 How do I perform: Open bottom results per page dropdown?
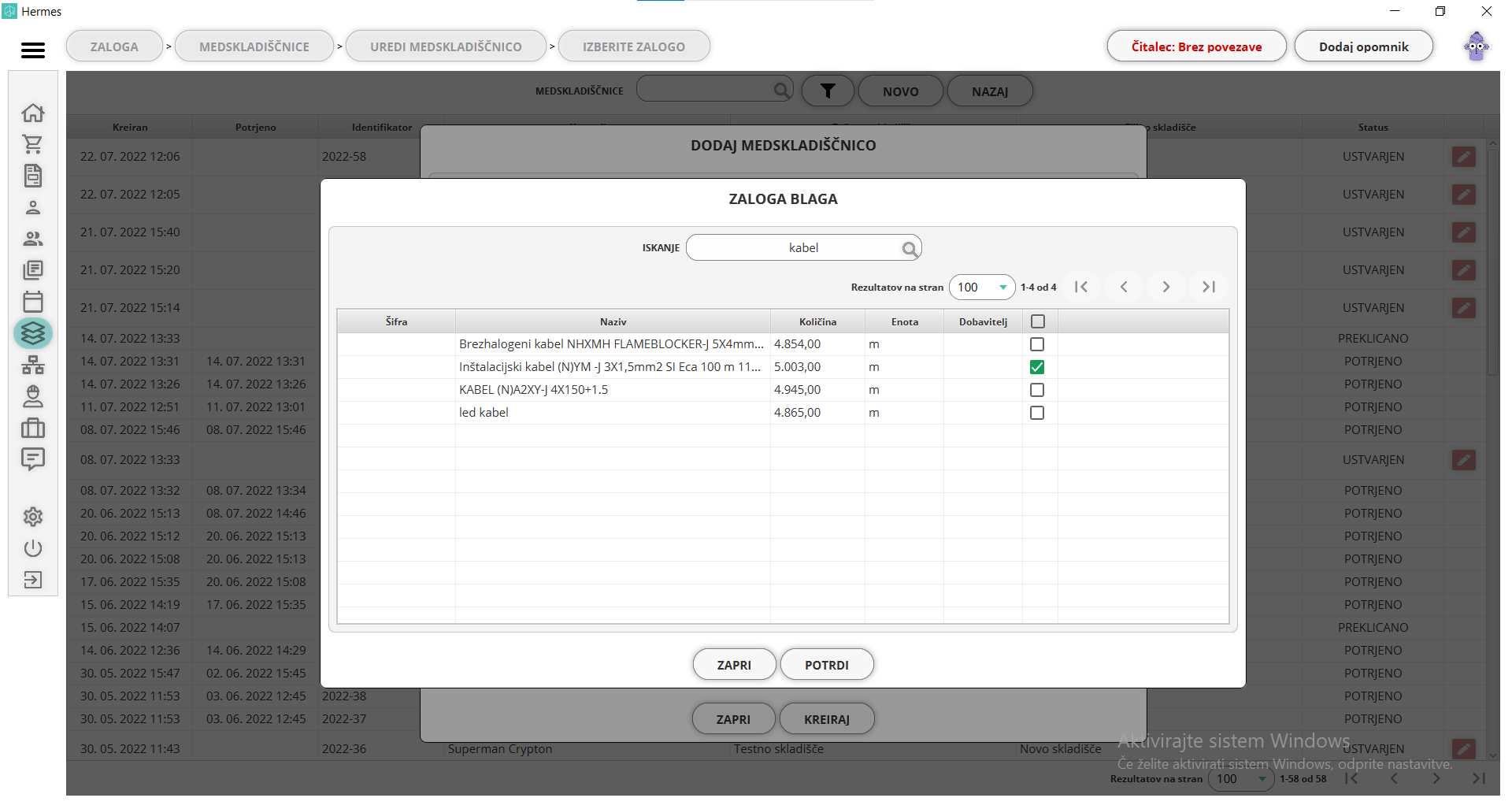(1241, 779)
